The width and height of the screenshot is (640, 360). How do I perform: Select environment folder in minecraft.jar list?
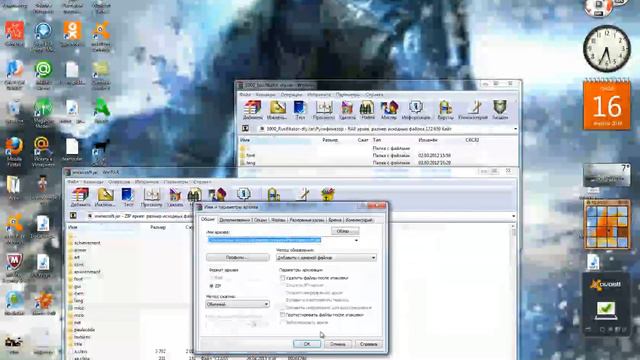[x=84, y=271]
